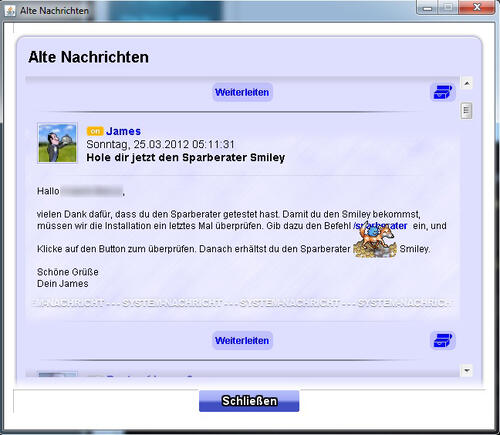Click the orange 'on' status badge beside James
This screenshot has width=500, height=435.
point(95,131)
